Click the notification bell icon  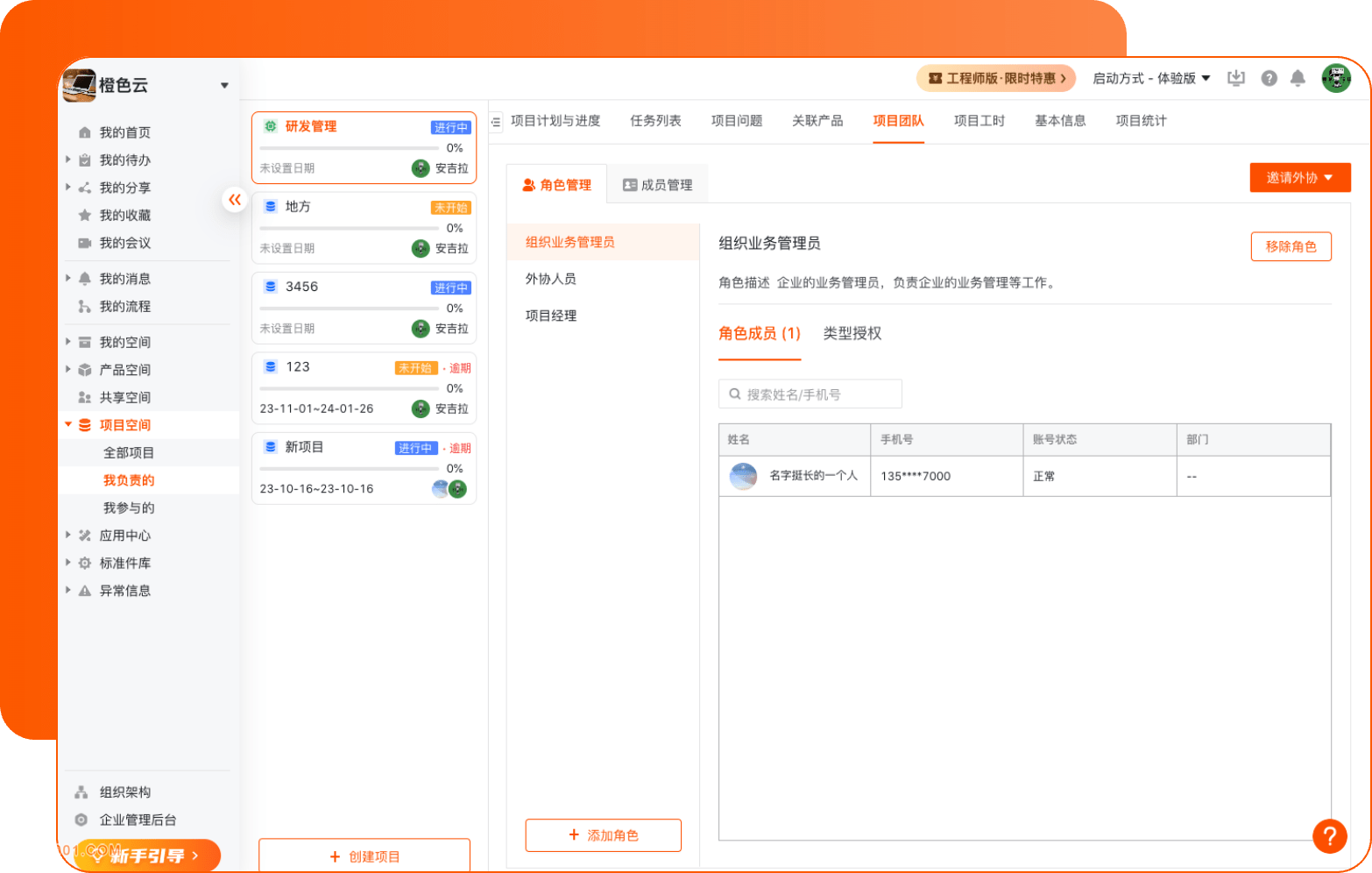[x=1298, y=78]
